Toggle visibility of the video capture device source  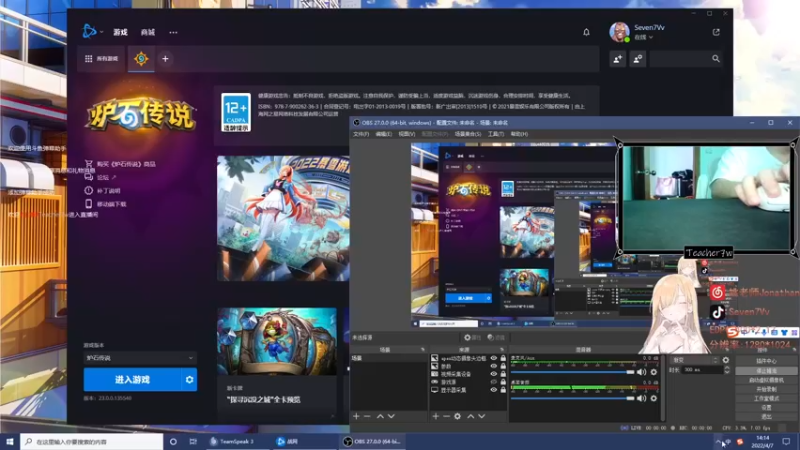point(493,374)
